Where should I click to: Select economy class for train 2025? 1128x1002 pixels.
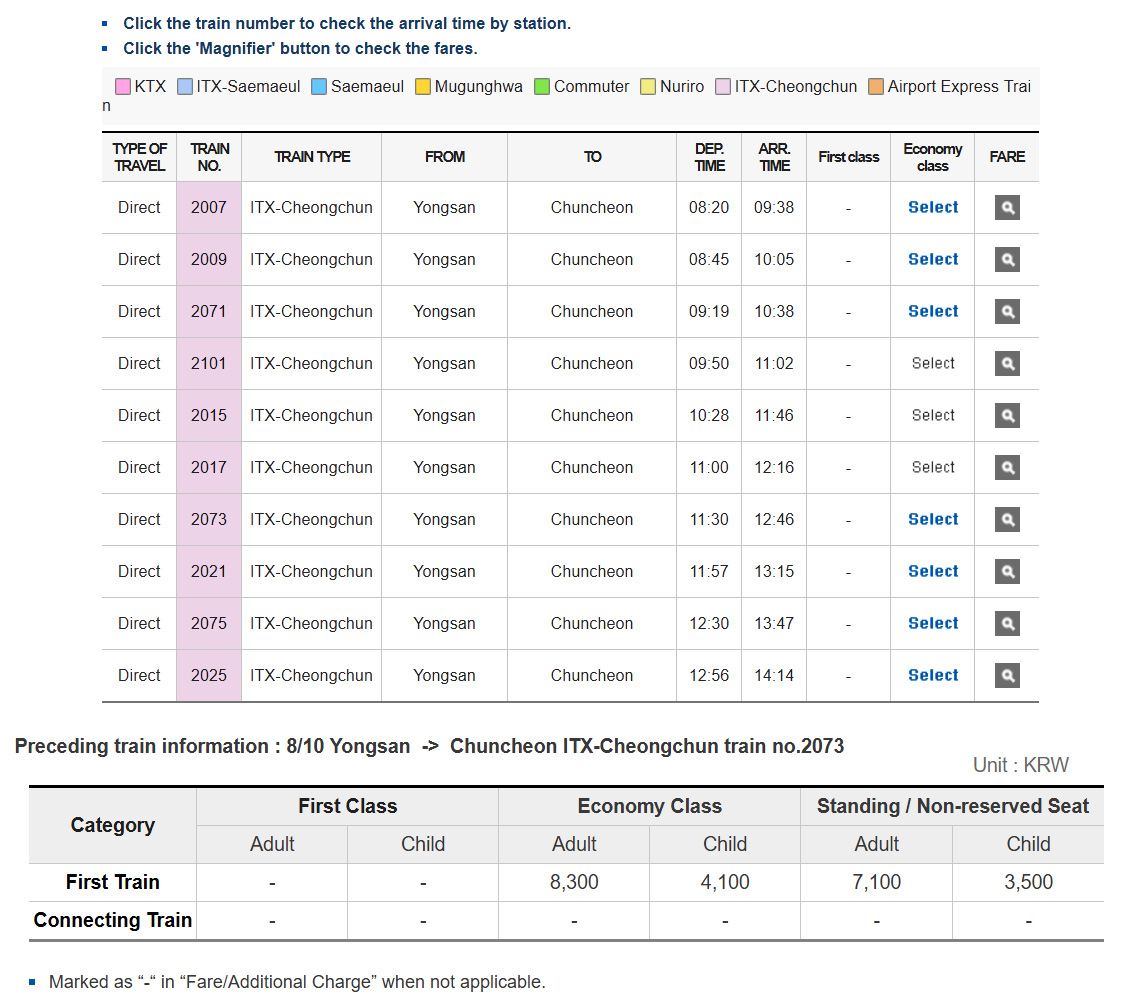click(933, 676)
